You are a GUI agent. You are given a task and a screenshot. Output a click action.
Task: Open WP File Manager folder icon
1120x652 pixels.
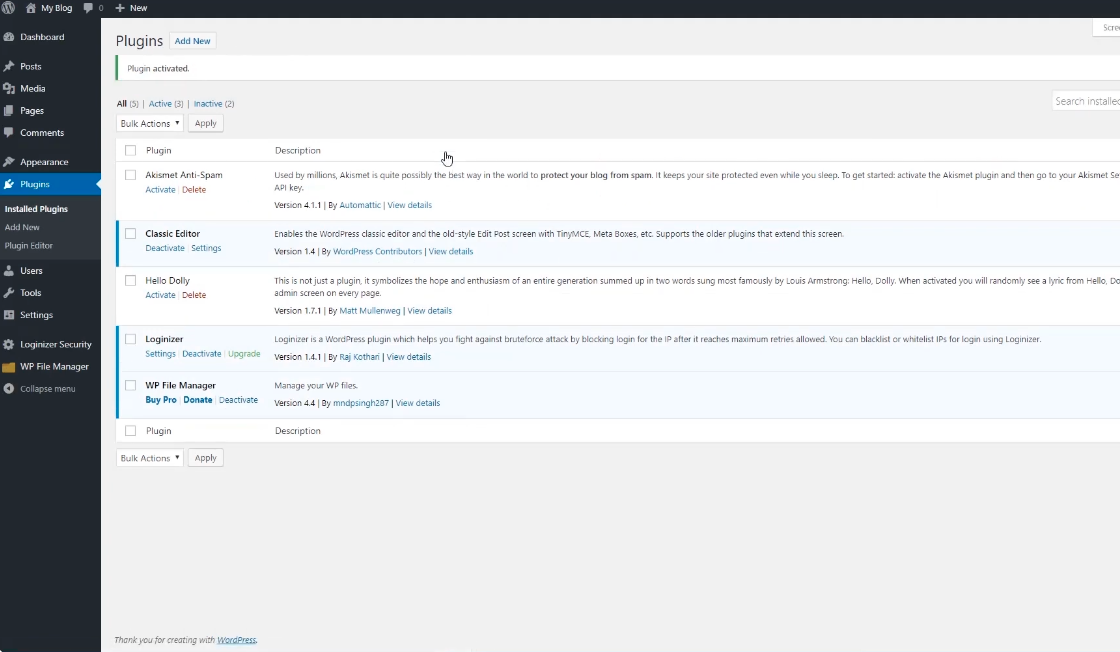pyautogui.click(x=9, y=367)
